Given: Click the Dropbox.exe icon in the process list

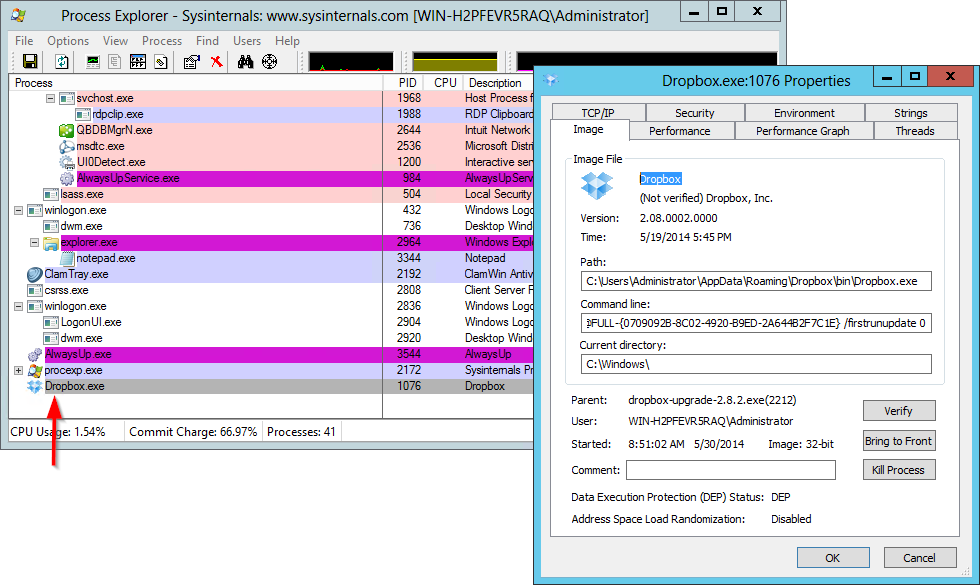Looking at the screenshot, I should click(35, 386).
